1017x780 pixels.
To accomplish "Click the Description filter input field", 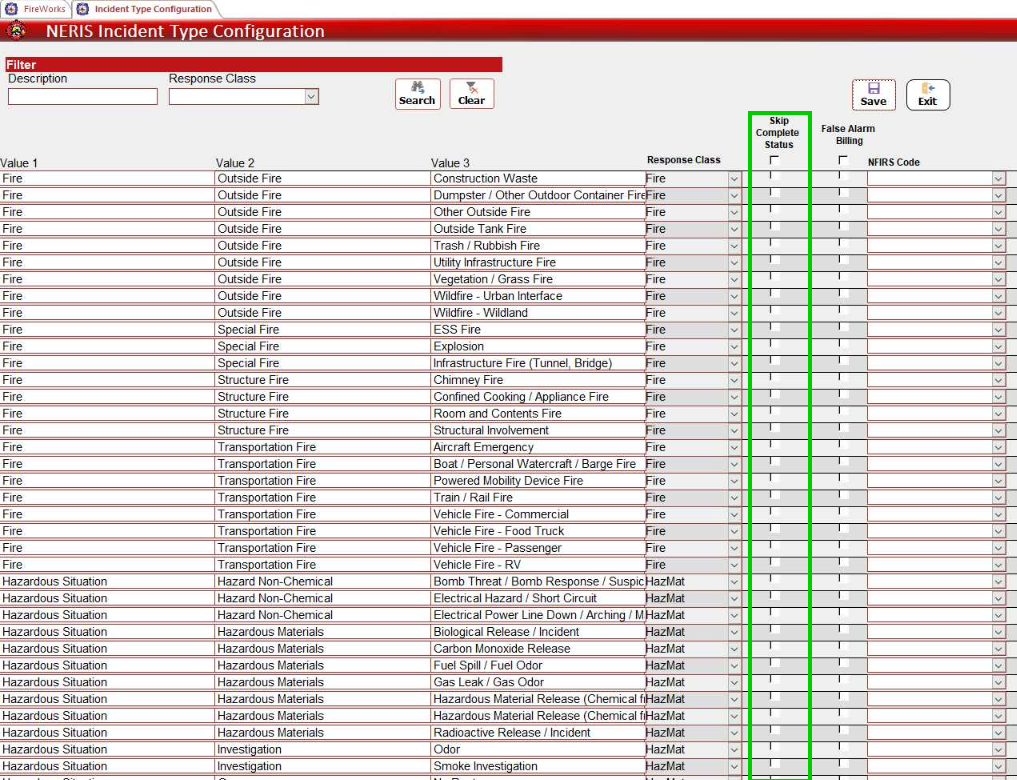I will point(83,97).
